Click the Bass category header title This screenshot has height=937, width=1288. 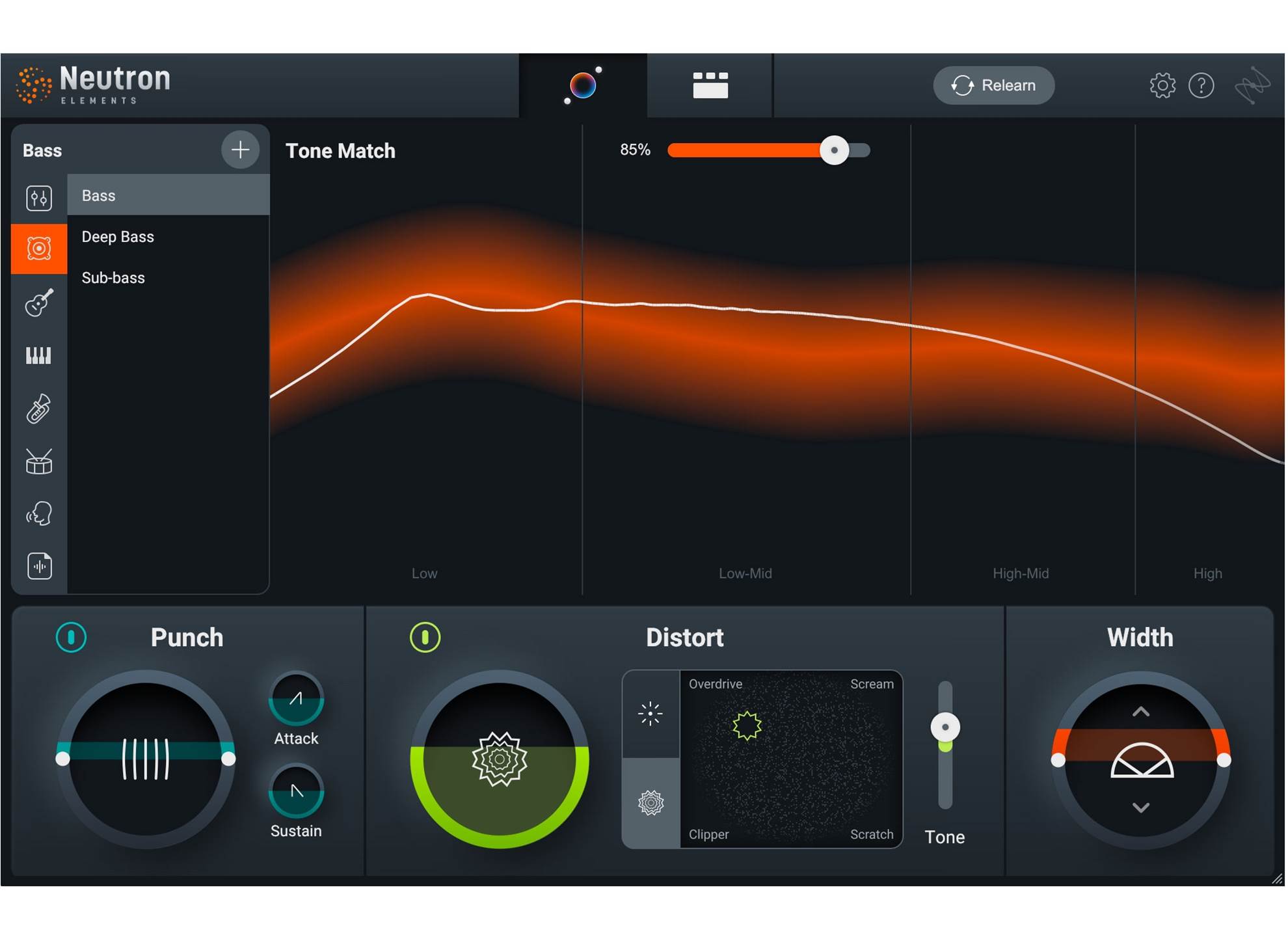42,150
